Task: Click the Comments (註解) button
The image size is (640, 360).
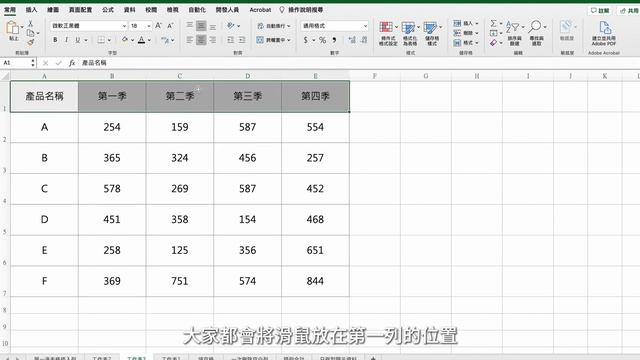Action: click(600, 10)
